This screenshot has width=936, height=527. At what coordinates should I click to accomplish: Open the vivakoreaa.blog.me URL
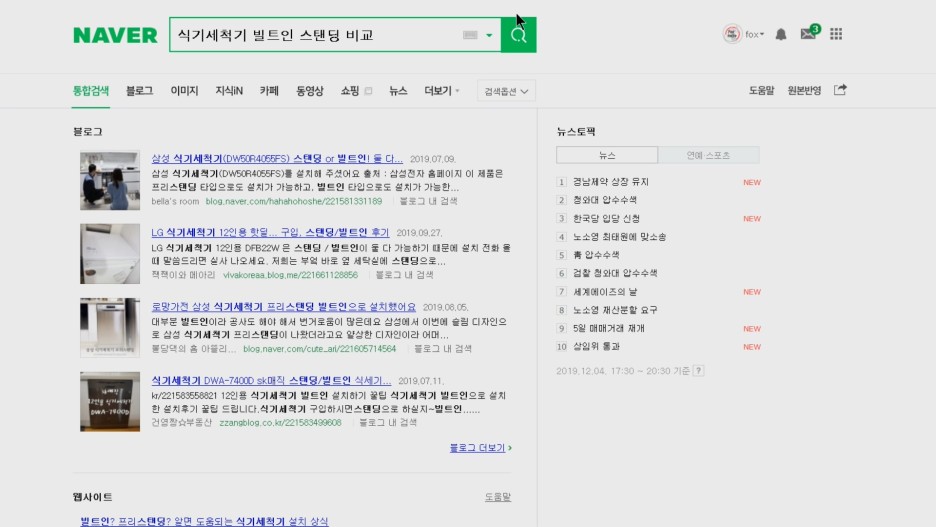coord(291,275)
